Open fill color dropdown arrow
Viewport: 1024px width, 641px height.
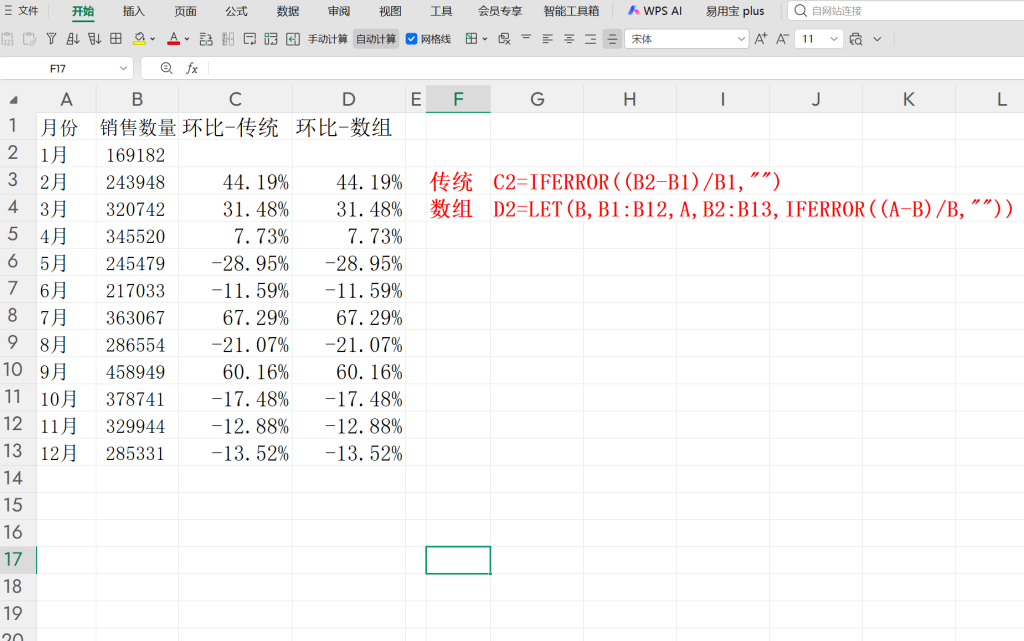tap(153, 39)
